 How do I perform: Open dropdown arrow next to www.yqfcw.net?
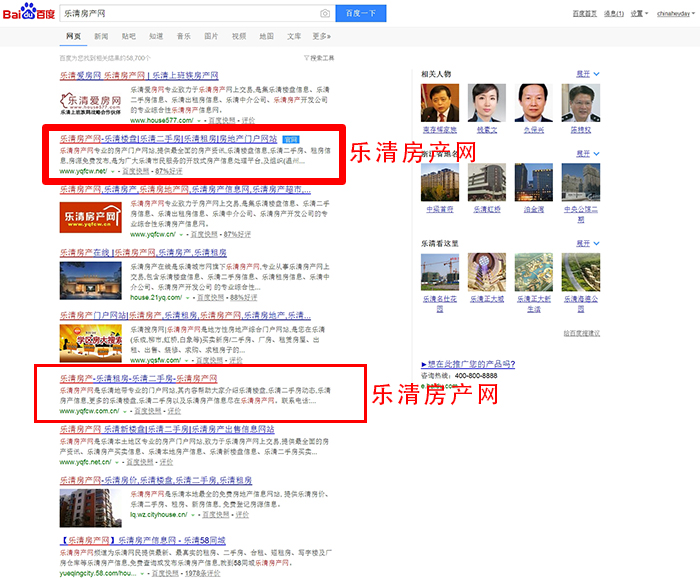click(112, 172)
